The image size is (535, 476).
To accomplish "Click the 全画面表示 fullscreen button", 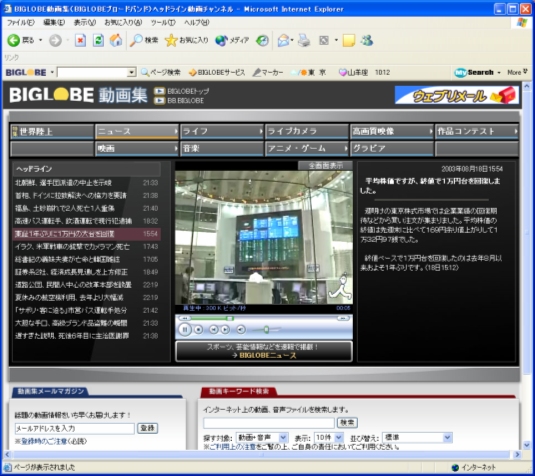I will click(x=325, y=165).
